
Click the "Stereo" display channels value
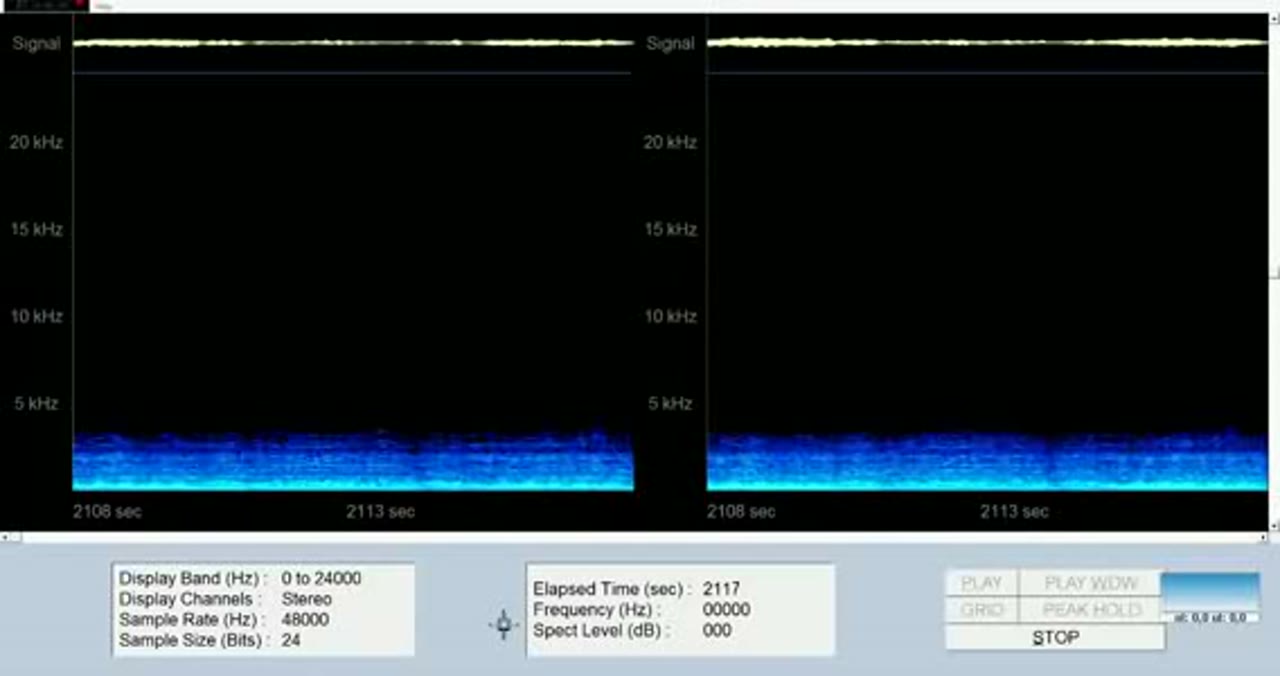[306, 599]
